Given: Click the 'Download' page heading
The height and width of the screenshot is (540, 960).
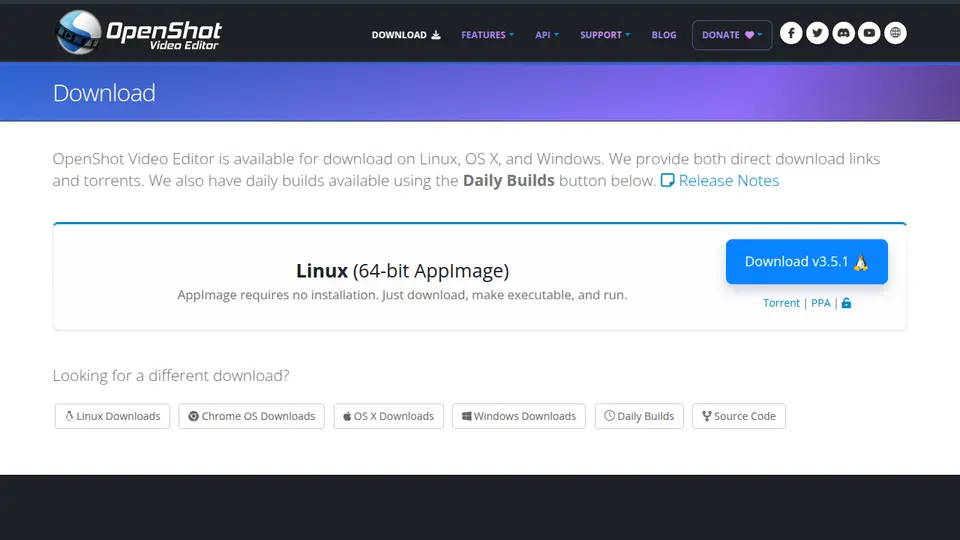Looking at the screenshot, I should (104, 93).
